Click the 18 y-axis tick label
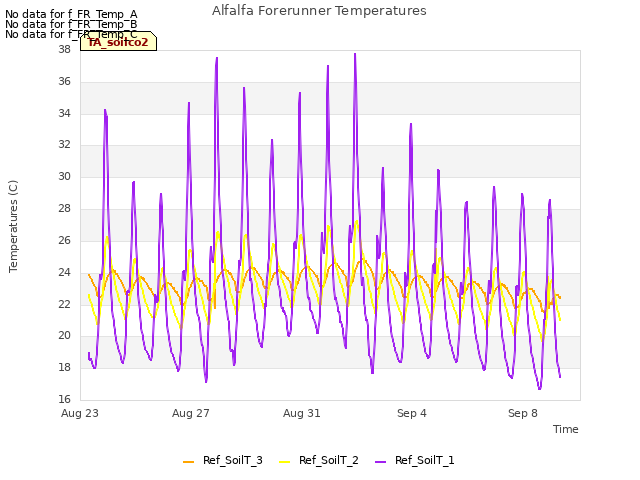Image resolution: width=640 pixels, height=480 pixels. click(x=64, y=367)
